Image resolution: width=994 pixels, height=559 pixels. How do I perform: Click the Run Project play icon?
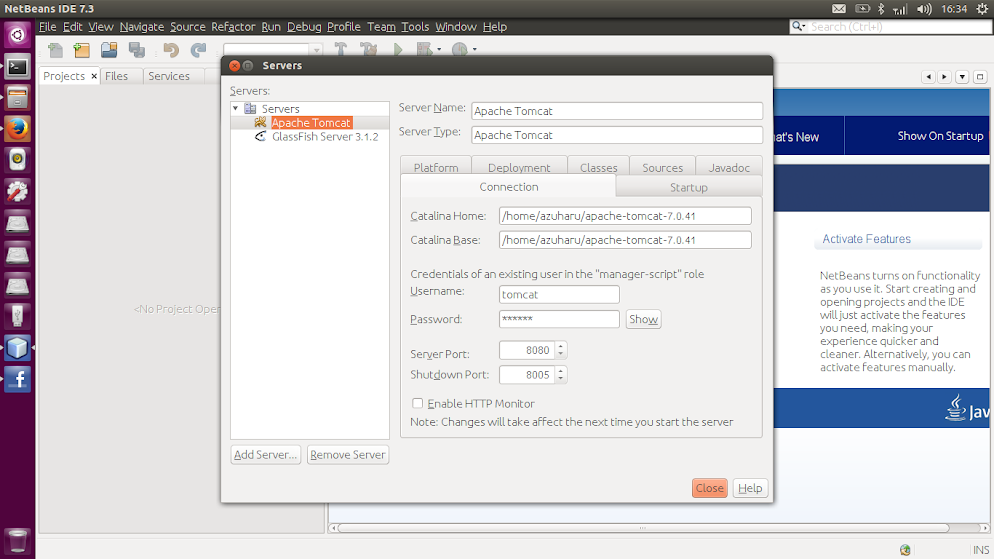tap(397, 49)
